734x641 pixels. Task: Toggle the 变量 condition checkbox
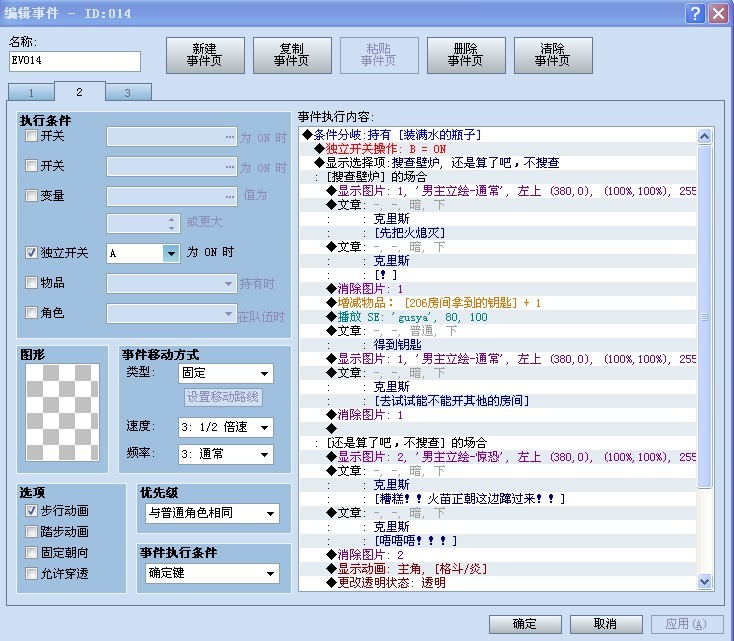(x=31, y=195)
